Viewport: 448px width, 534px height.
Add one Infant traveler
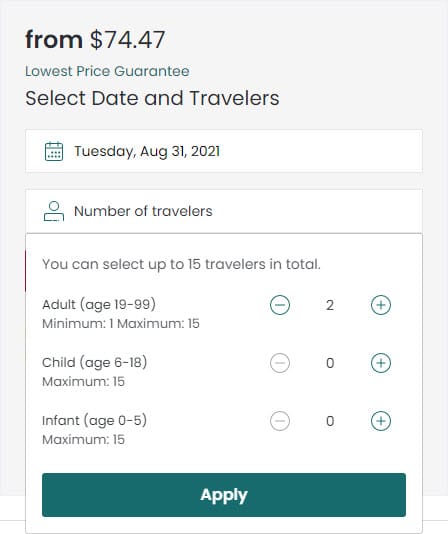(381, 421)
